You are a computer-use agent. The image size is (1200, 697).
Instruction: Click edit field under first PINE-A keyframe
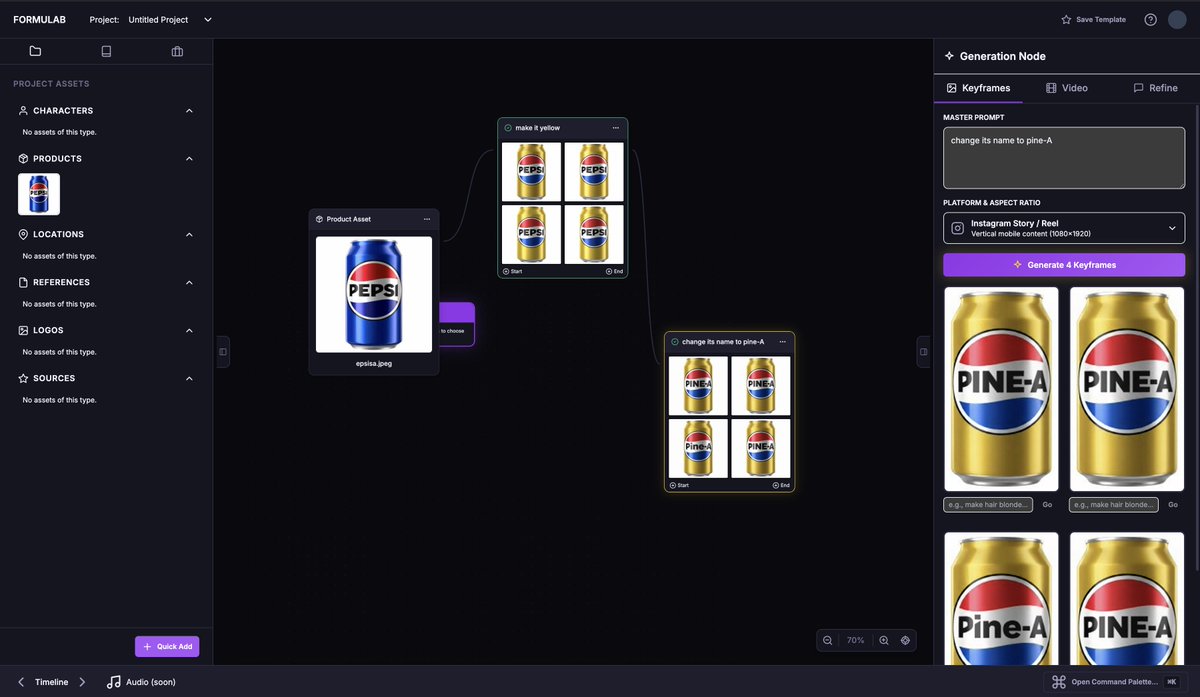[x=988, y=505]
